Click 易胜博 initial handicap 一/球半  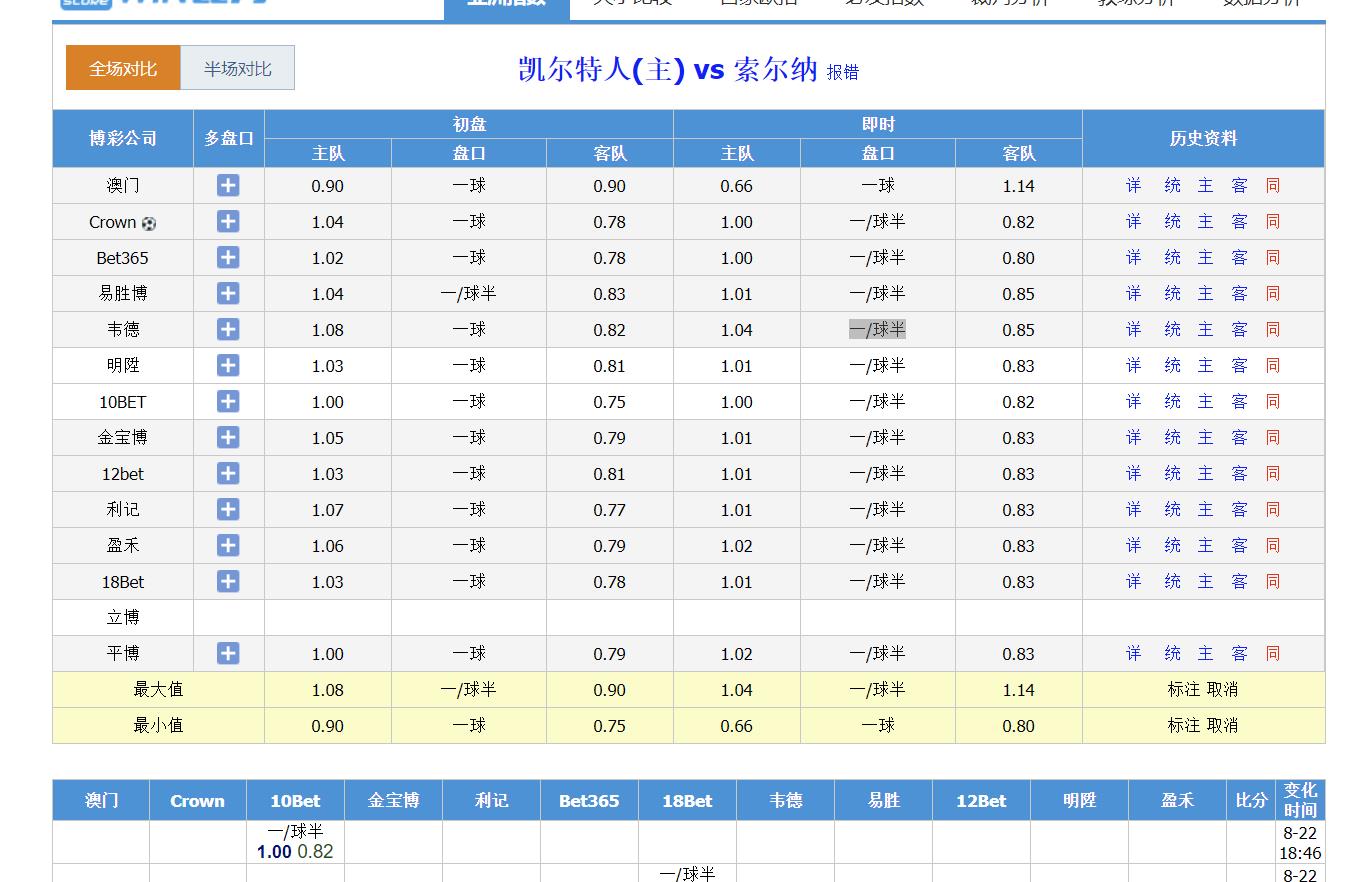[x=468, y=293]
